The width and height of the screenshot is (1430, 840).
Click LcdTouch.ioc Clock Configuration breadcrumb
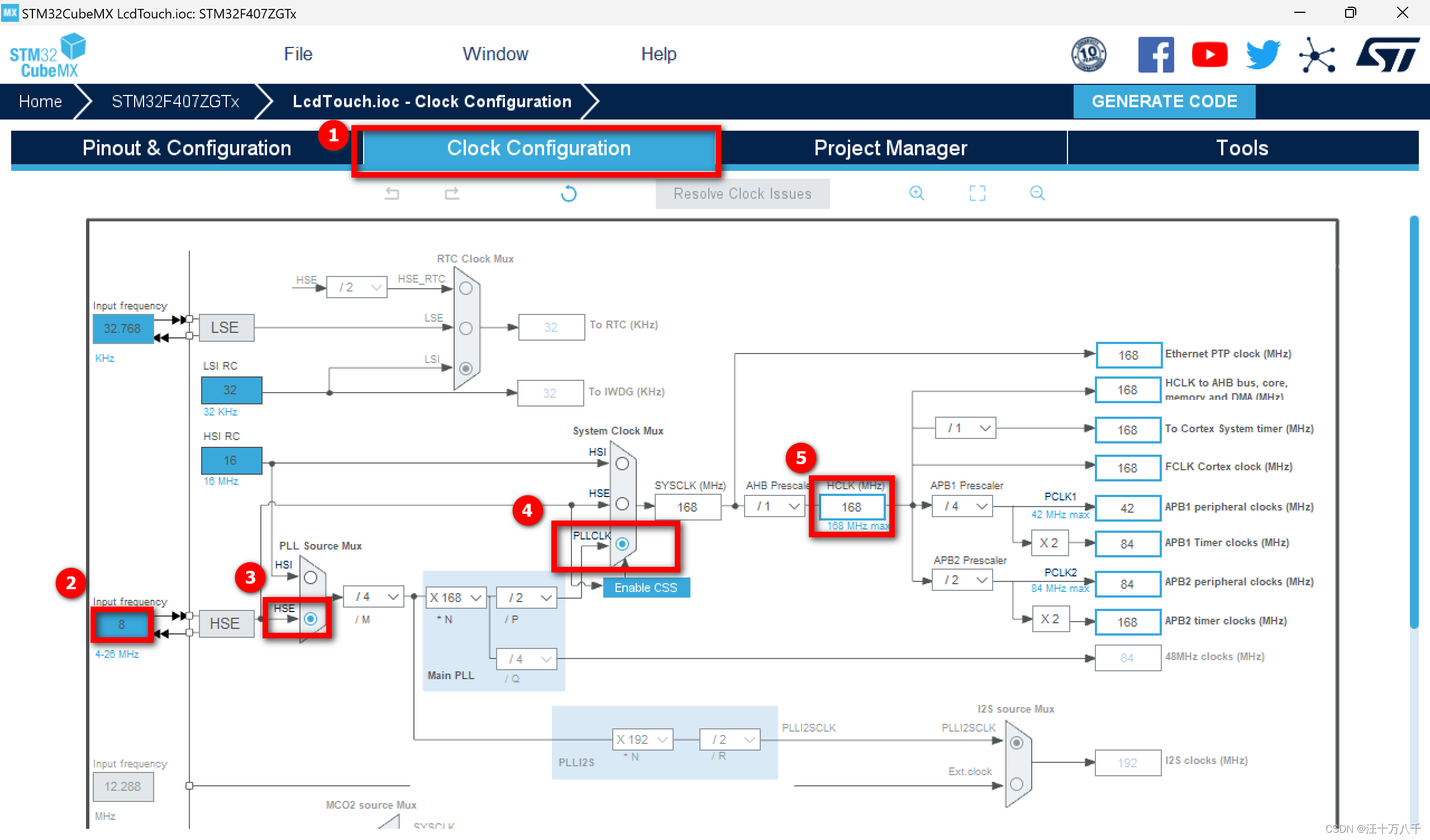432,101
